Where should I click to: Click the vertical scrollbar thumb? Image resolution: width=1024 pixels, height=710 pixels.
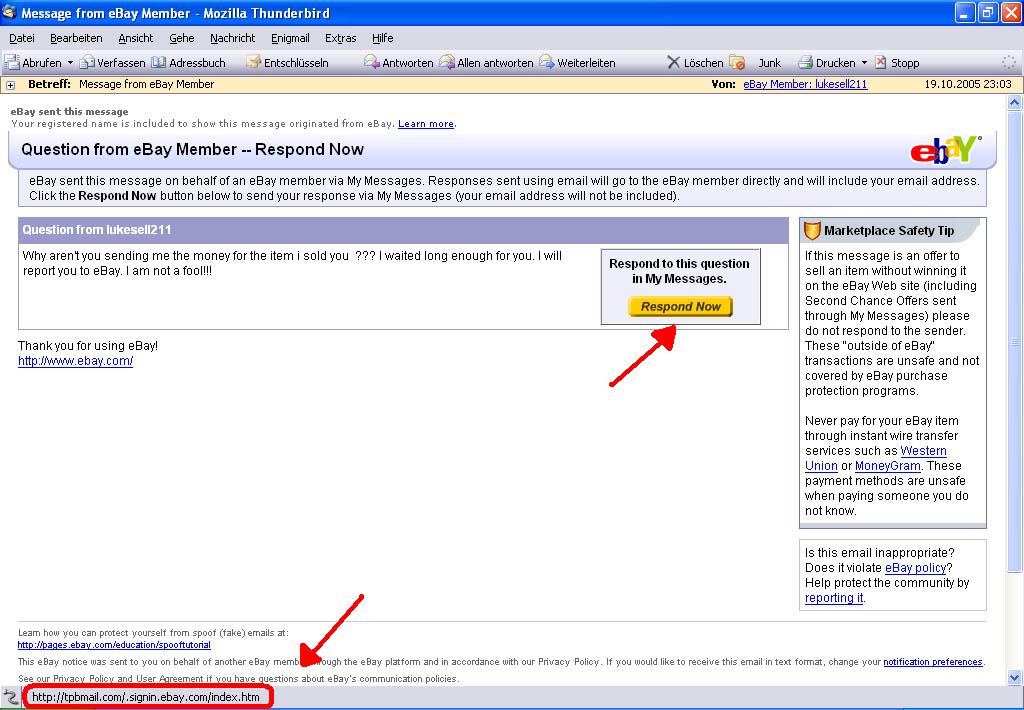click(x=1014, y=340)
